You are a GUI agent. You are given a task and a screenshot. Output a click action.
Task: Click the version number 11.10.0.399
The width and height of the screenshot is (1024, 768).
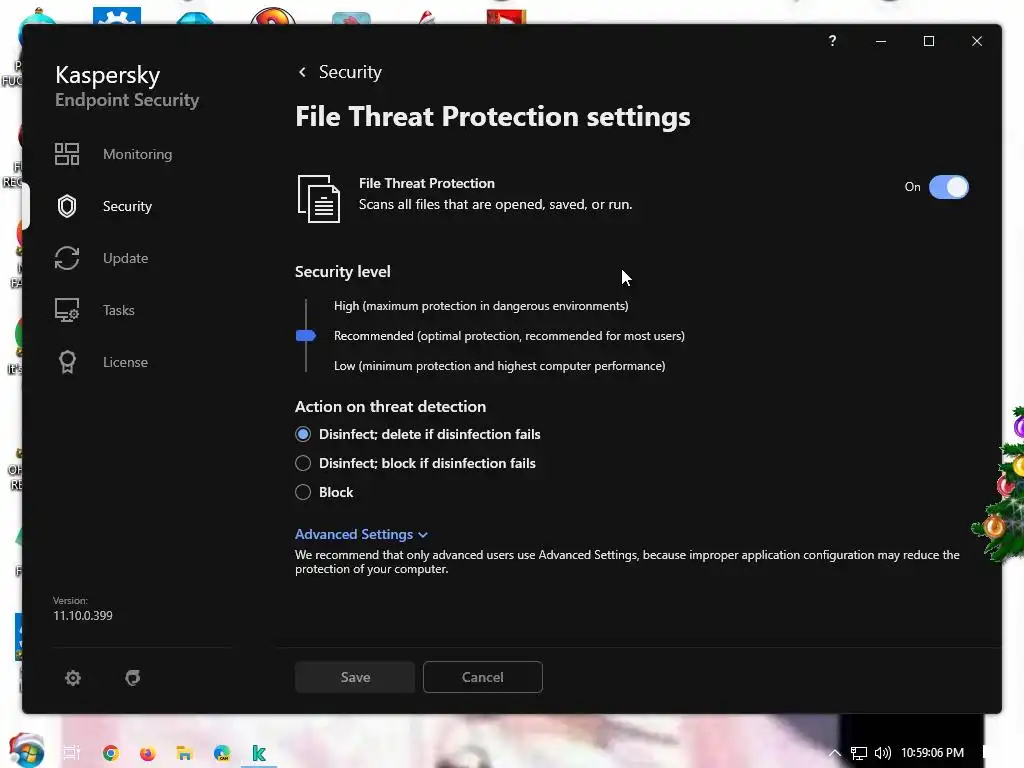(83, 616)
